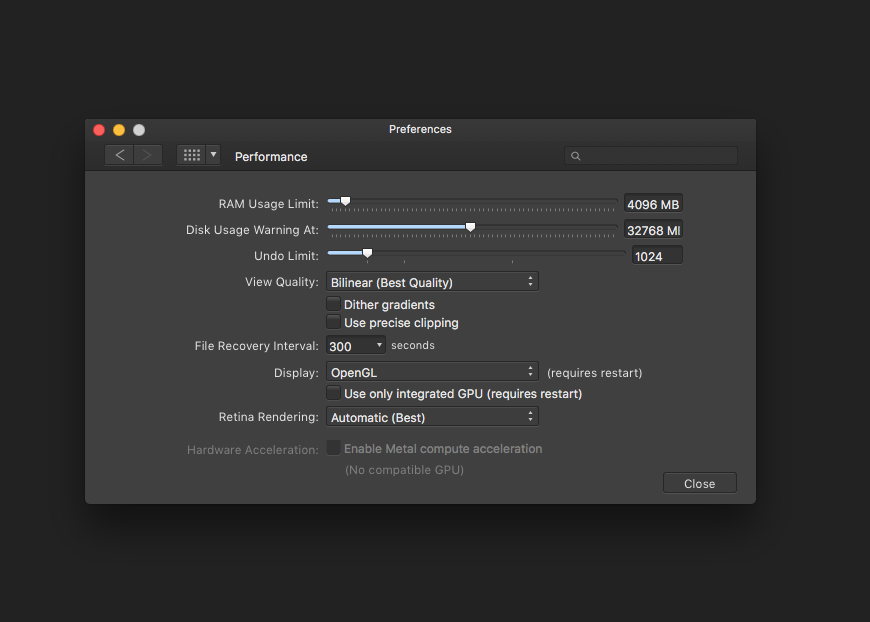870x622 pixels.
Task: Click the "seconds" unit text
Action: point(413,345)
